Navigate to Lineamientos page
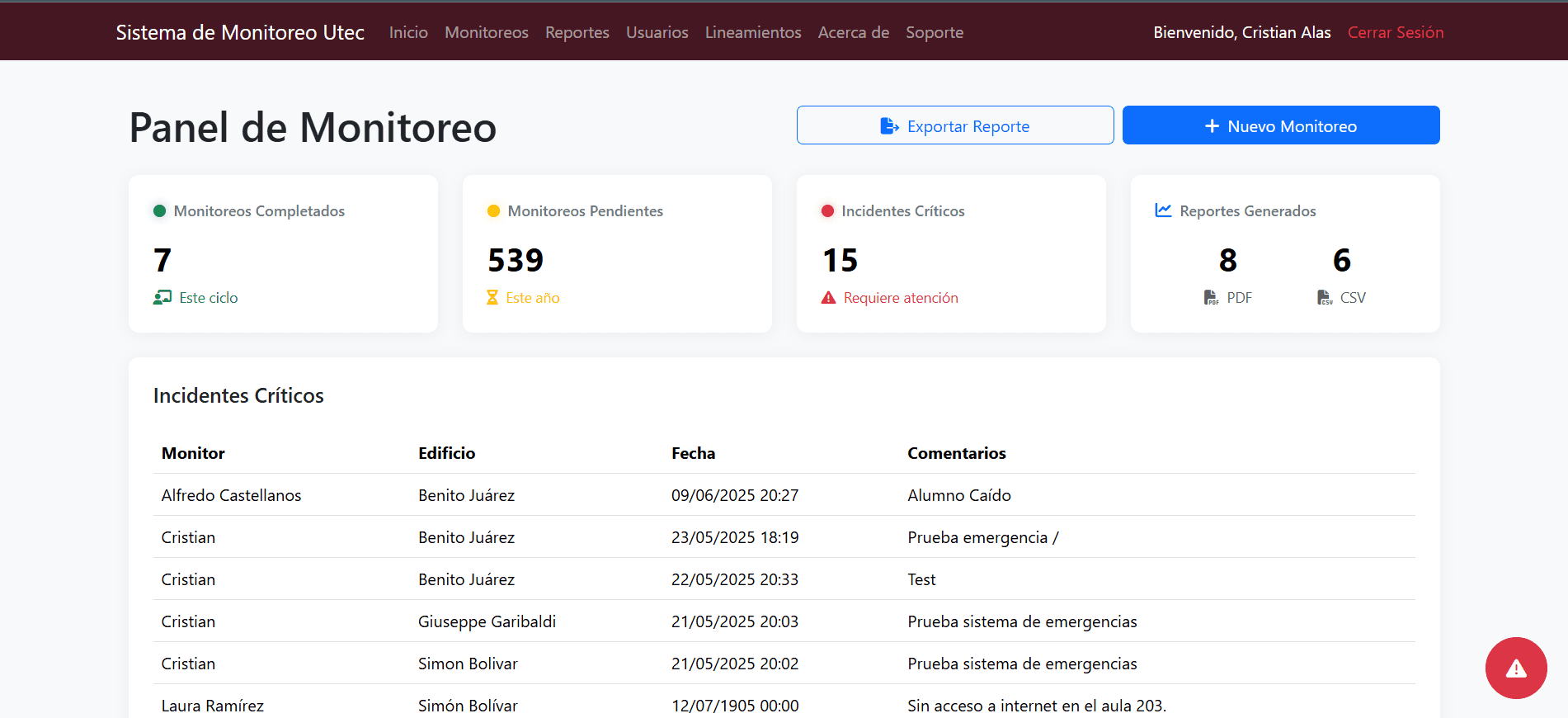Viewport: 1568px width, 718px height. 752,32
